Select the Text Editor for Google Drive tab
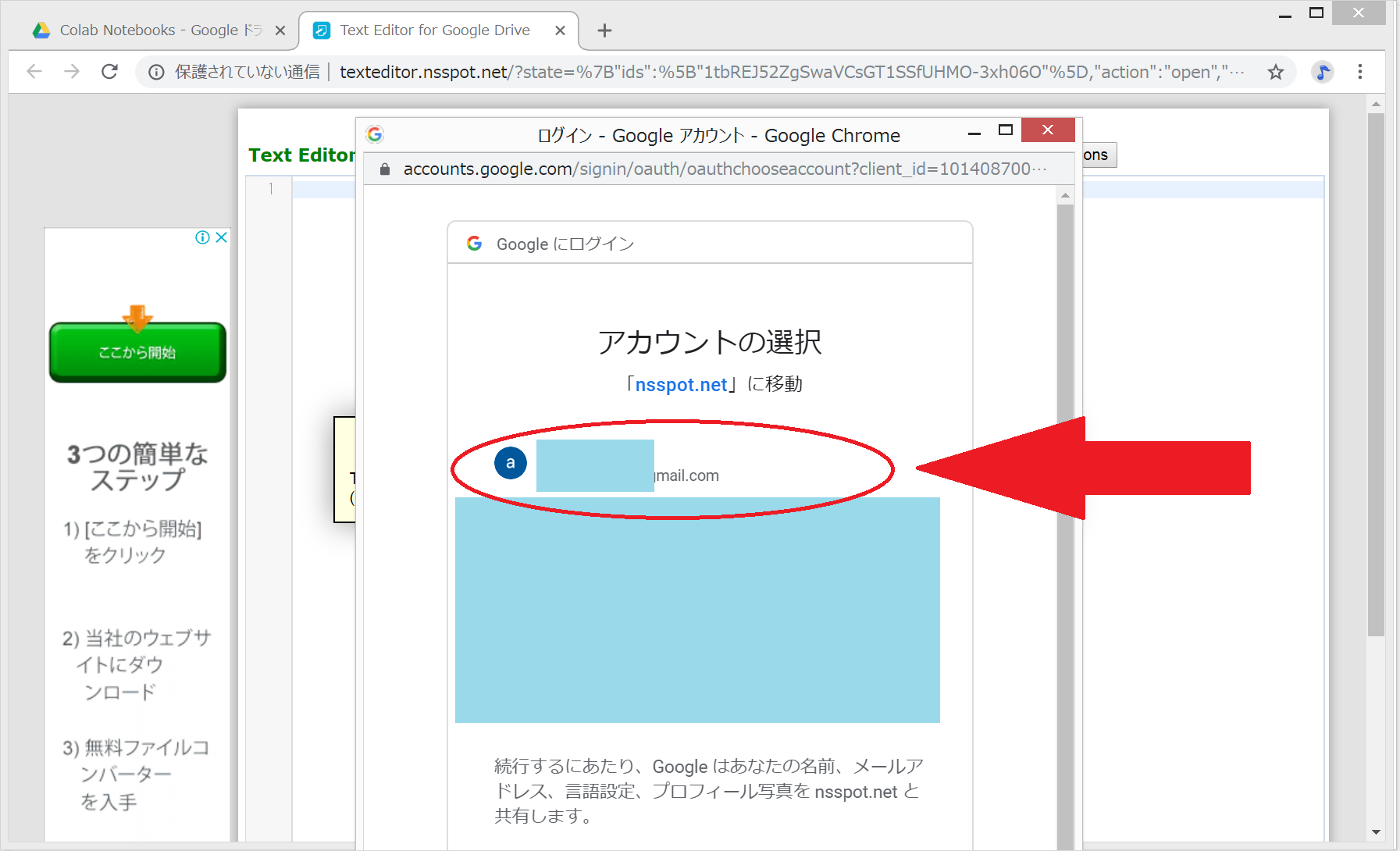The width and height of the screenshot is (1400, 851). pos(434,30)
